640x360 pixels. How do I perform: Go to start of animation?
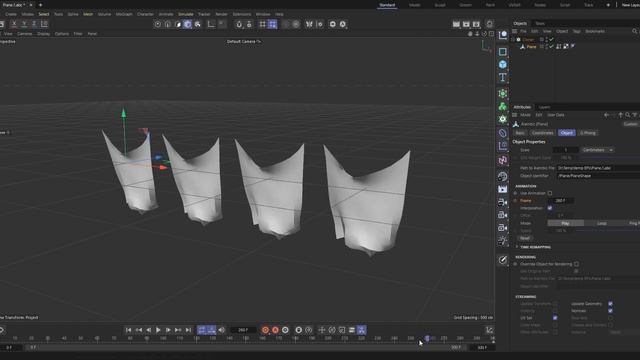tap(129, 330)
